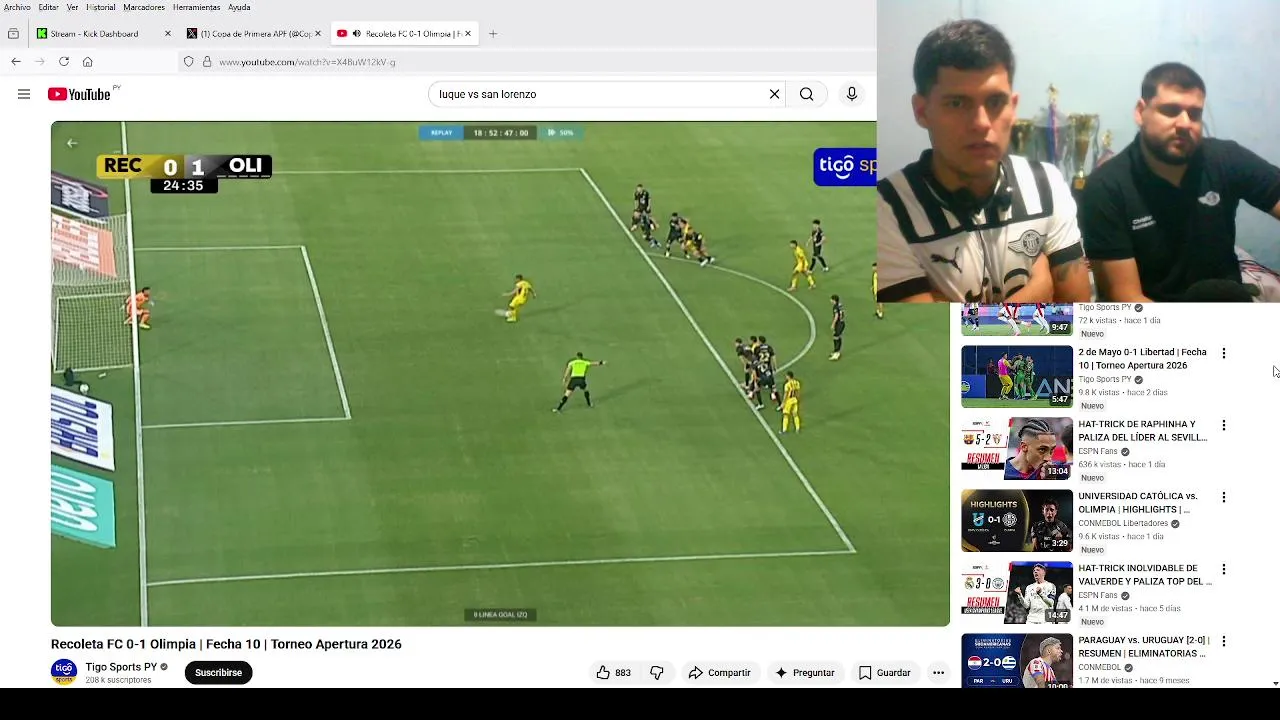The image size is (1280, 720).
Task: Play Hat-trick de Raphinha thumbnail
Action: (1017, 449)
